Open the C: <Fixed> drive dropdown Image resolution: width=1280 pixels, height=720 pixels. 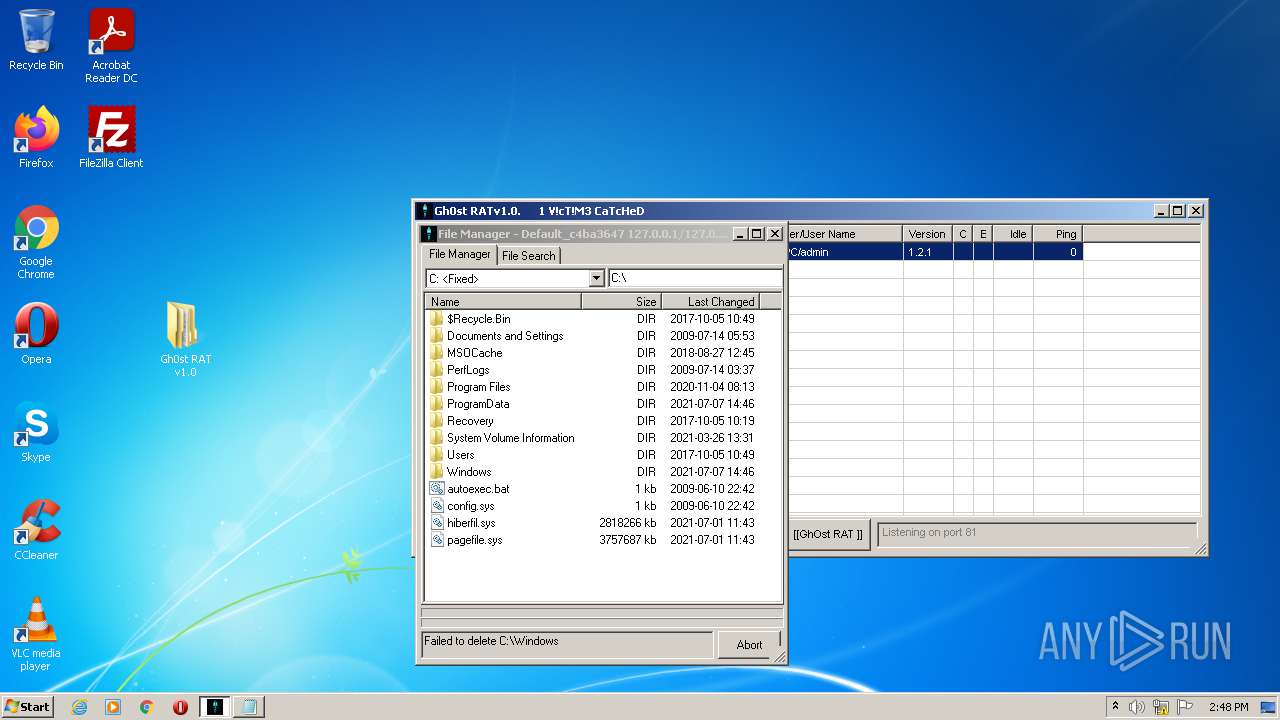tap(597, 279)
